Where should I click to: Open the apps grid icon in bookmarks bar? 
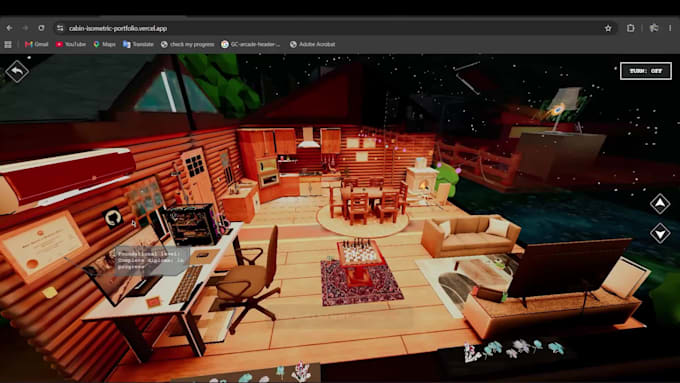[8, 44]
